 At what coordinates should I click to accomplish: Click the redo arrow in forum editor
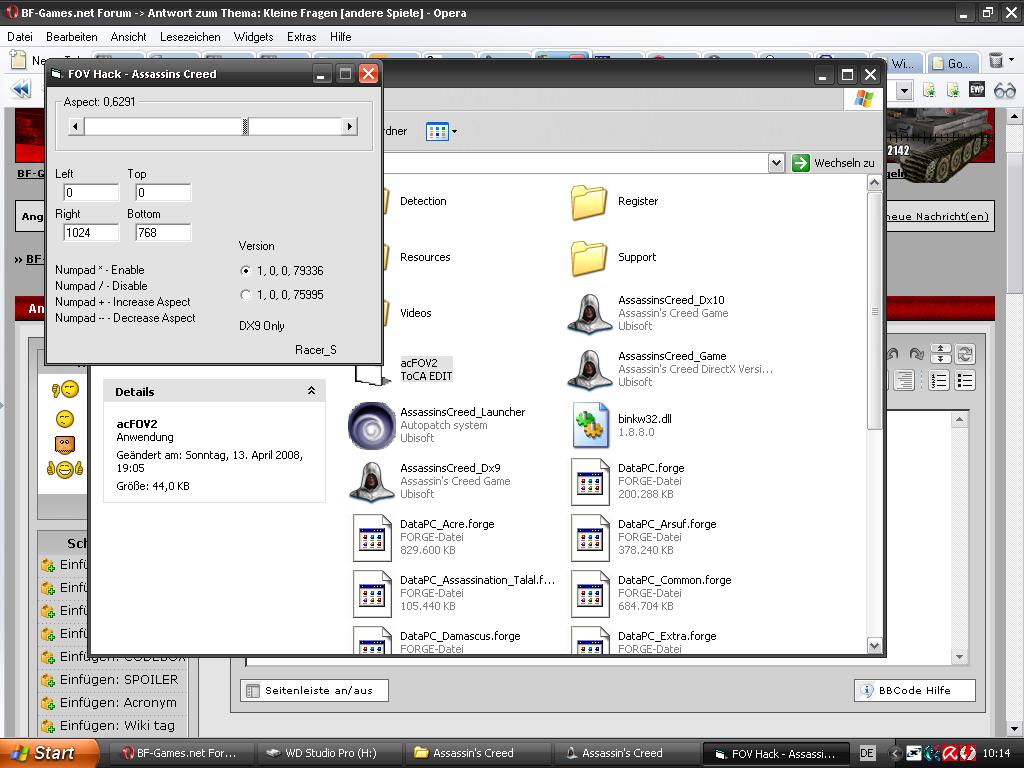point(917,354)
